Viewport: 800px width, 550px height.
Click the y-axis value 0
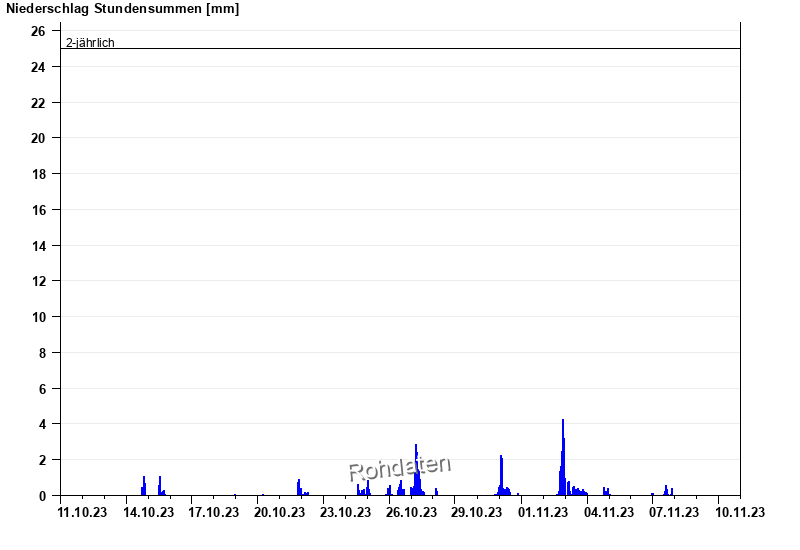(42, 496)
